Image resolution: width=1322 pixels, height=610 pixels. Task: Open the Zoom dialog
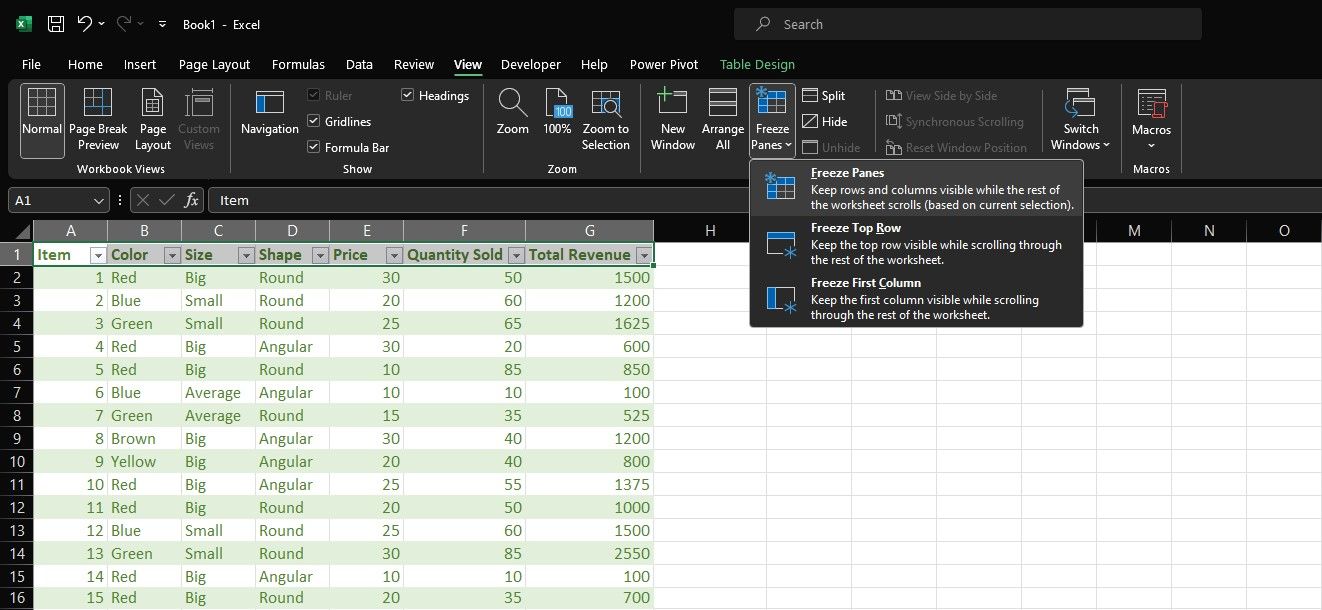512,117
